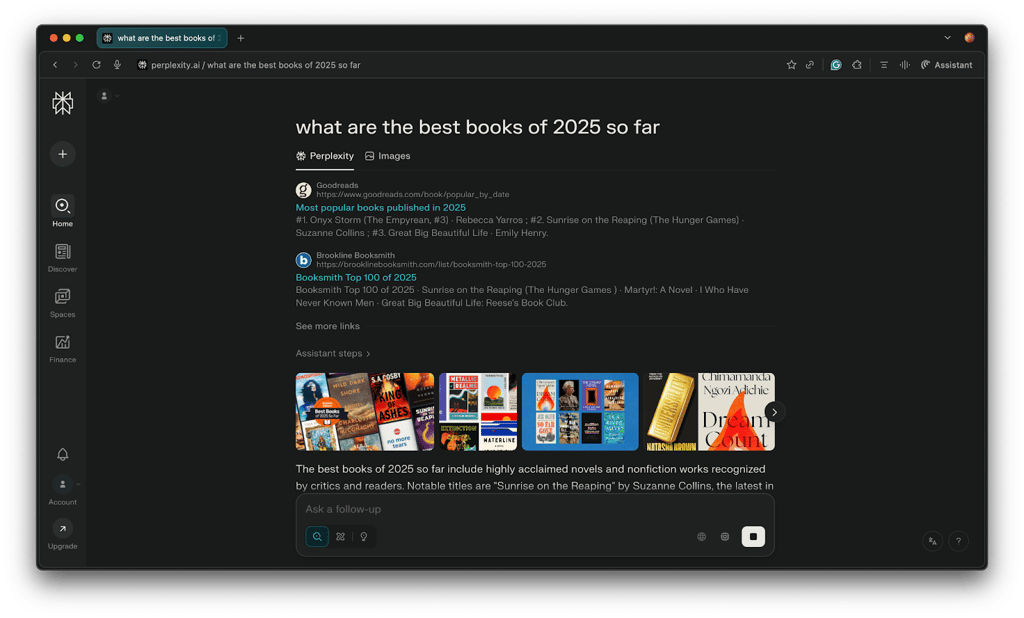Click the Upgrade arrow icon
1024x618 pixels.
(x=63, y=529)
